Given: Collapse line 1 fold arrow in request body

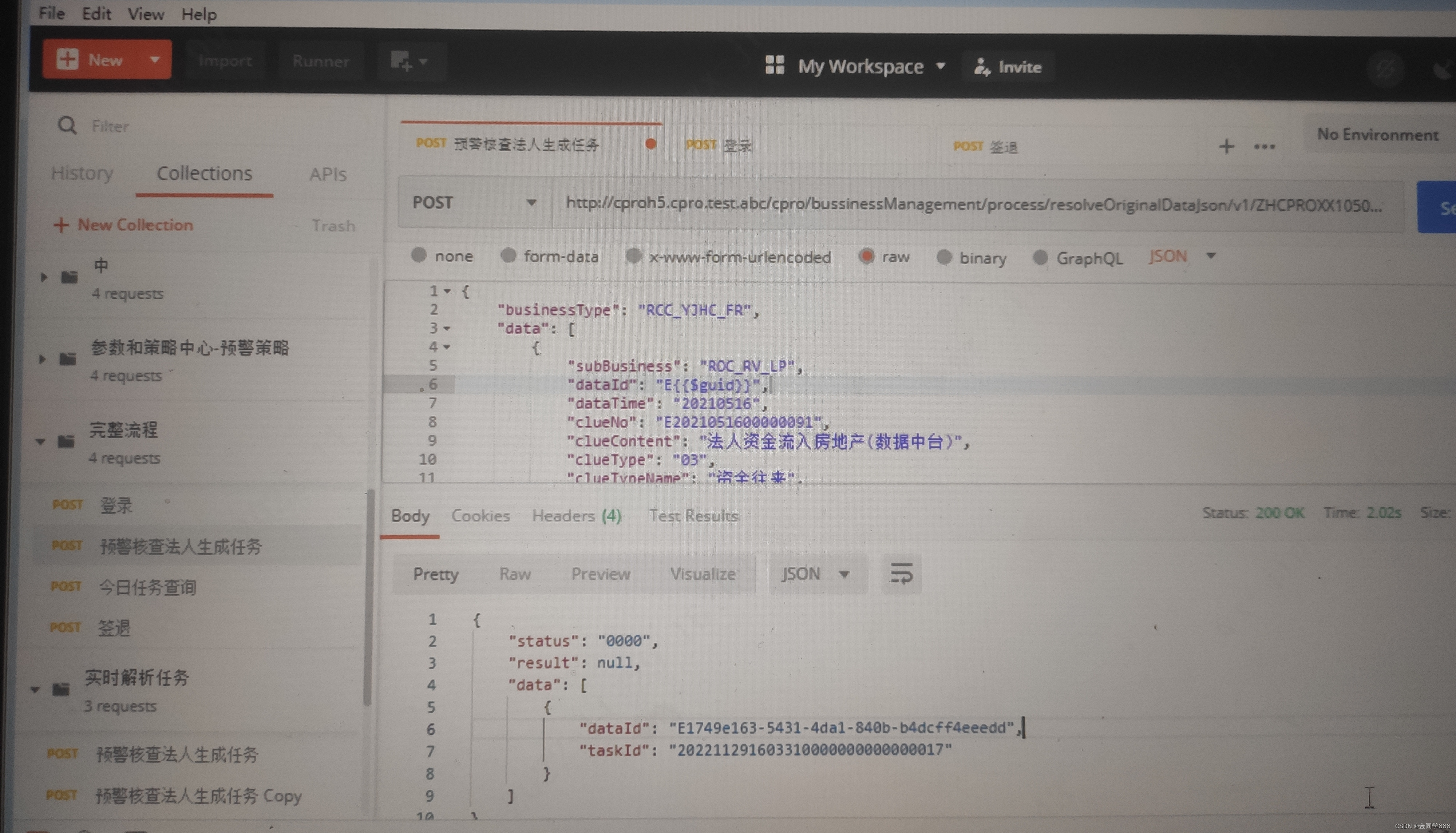Looking at the screenshot, I should coord(447,291).
